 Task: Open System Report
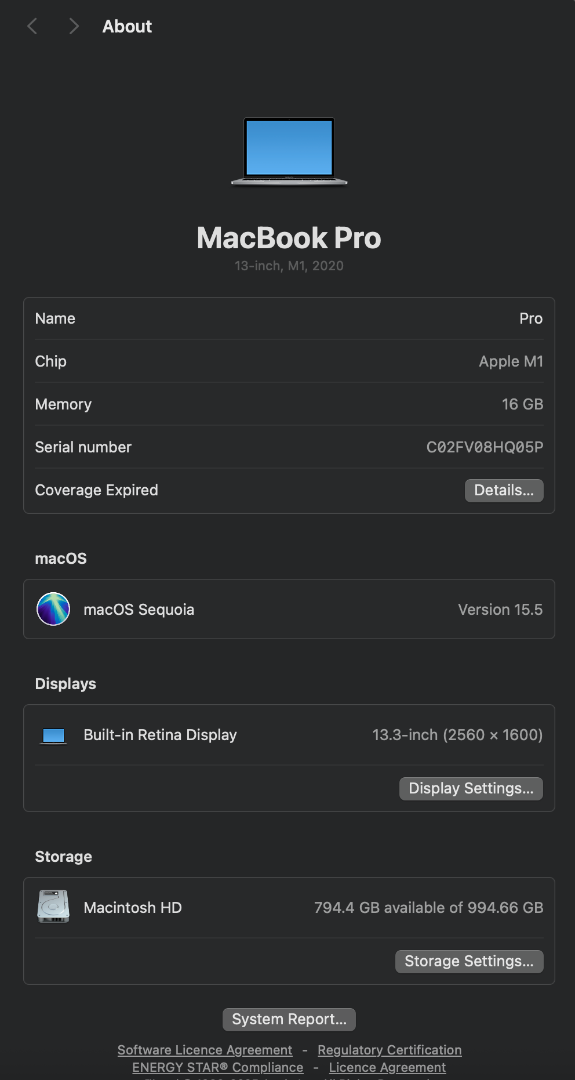[x=289, y=1019]
